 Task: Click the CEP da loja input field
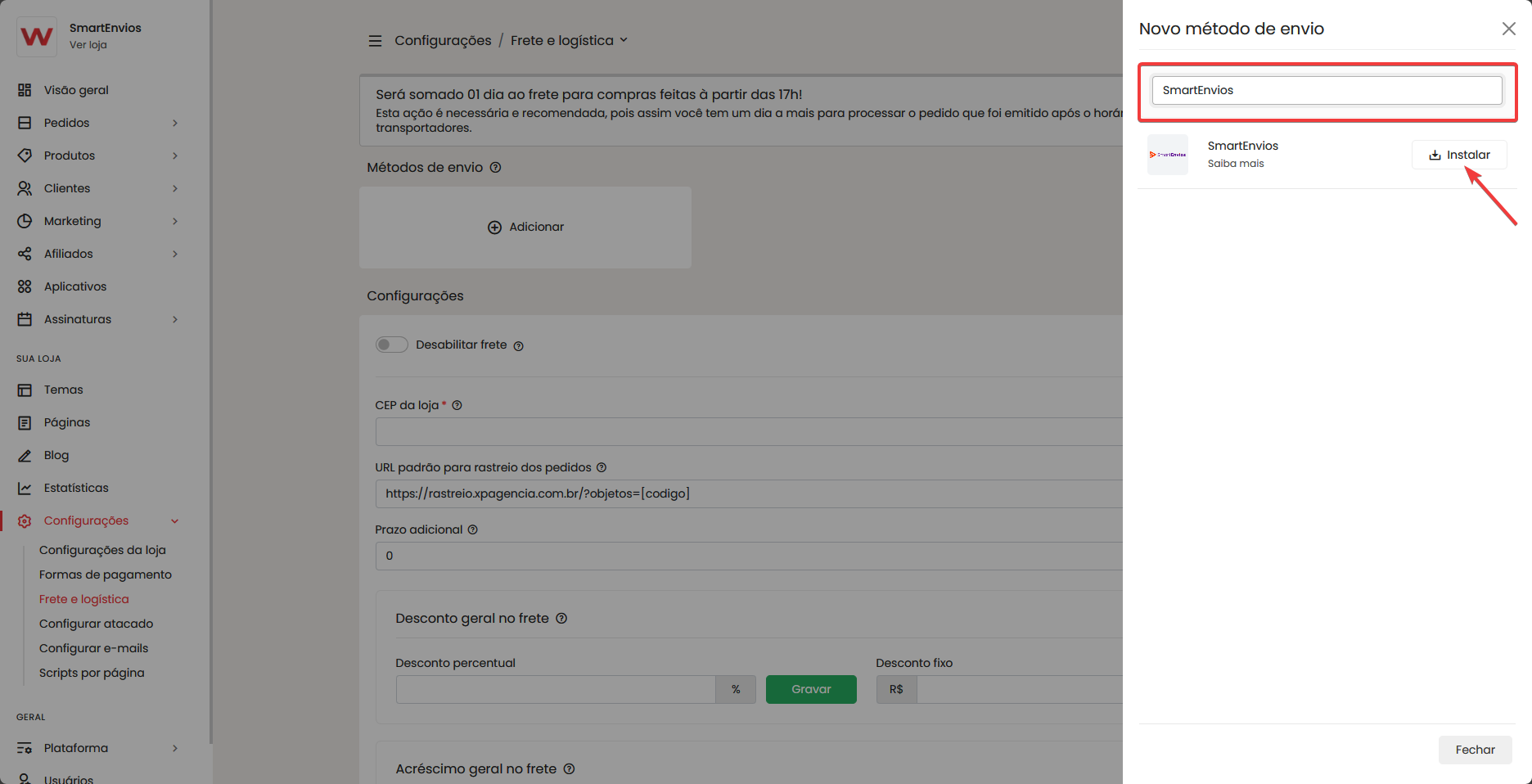tap(749, 431)
